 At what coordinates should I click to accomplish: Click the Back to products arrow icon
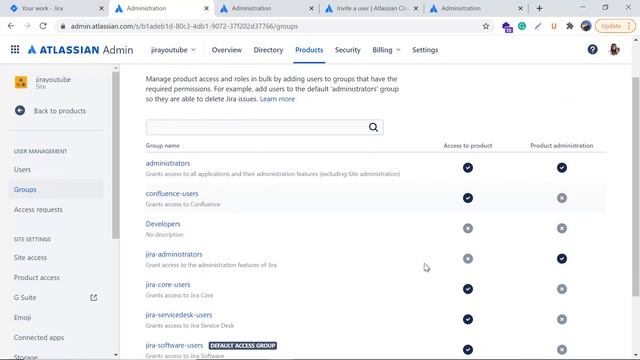20,111
